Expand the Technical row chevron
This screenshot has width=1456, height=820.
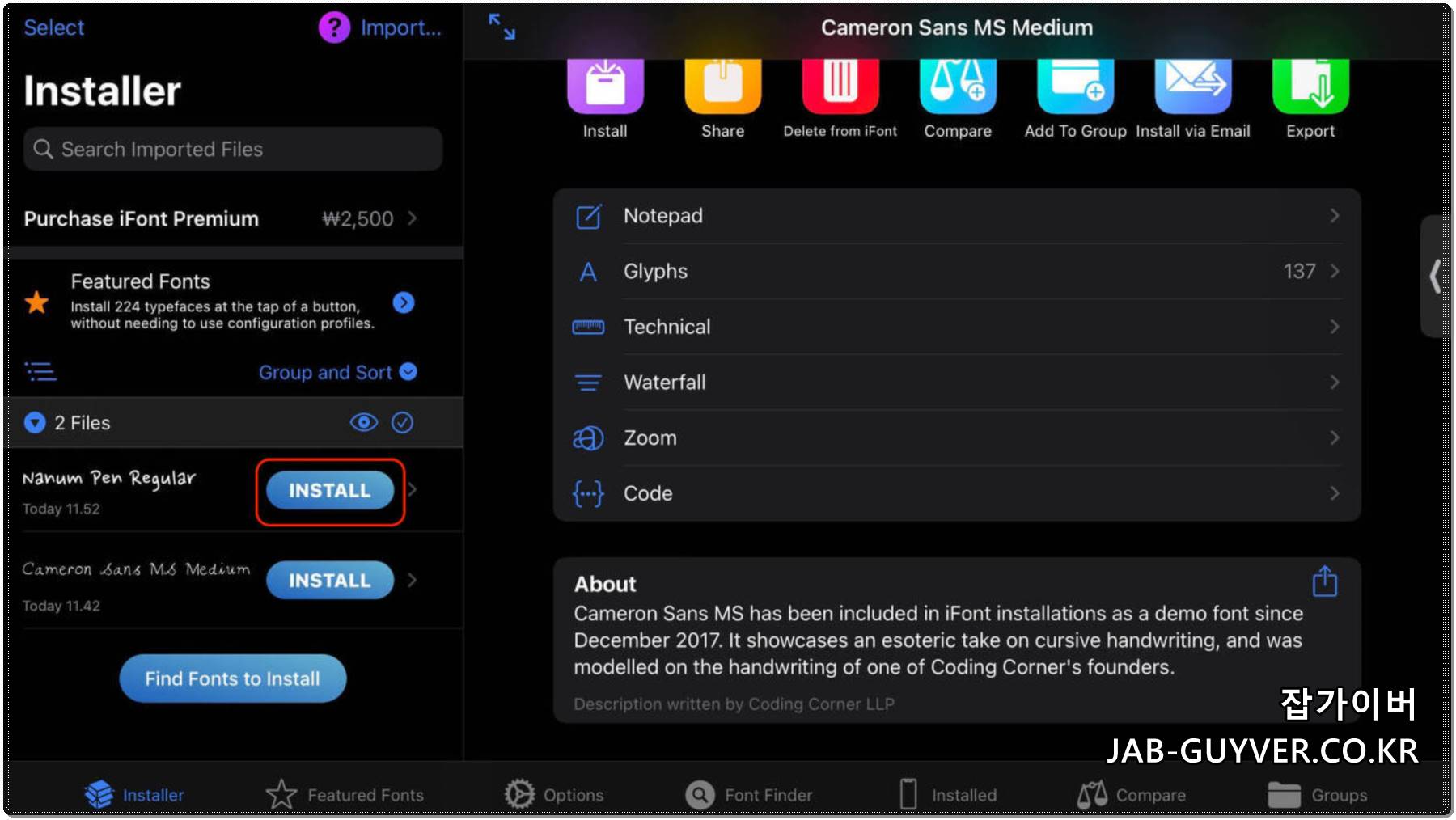tap(1334, 327)
